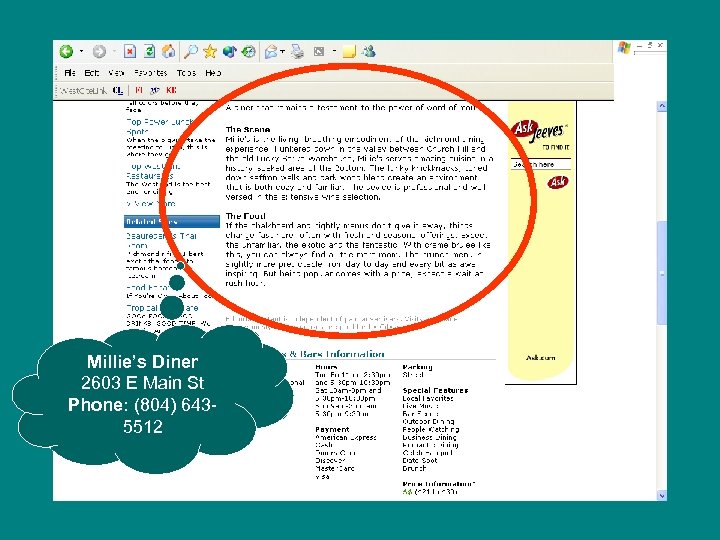Open the Ask.com link in yellow ad
The height and width of the screenshot is (540, 720).
point(540,358)
